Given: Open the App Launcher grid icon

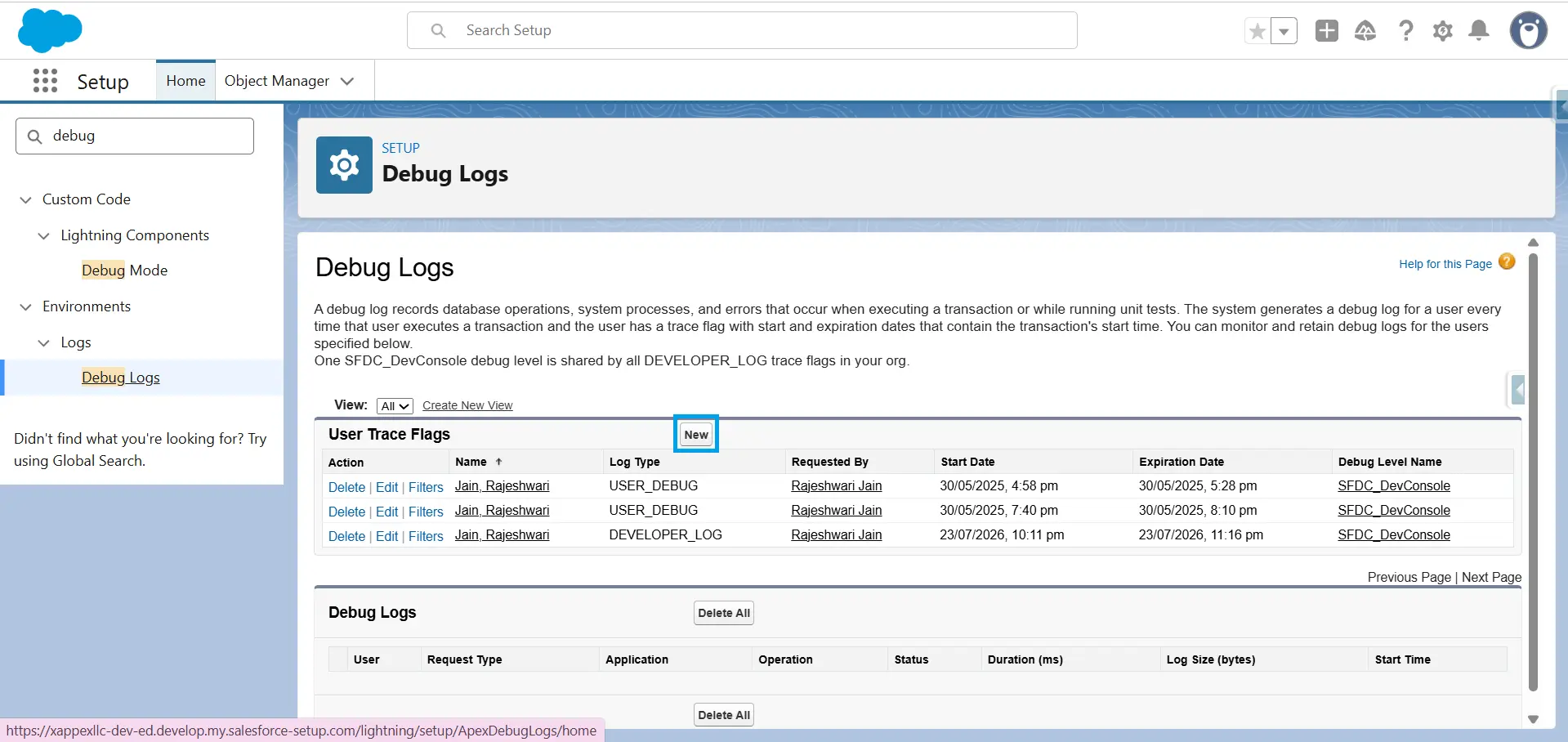Looking at the screenshot, I should click(x=45, y=81).
